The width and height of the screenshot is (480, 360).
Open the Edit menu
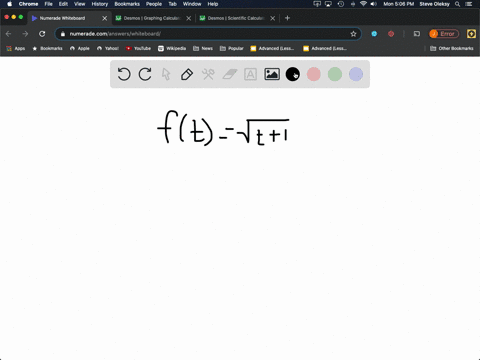point(63,4)
